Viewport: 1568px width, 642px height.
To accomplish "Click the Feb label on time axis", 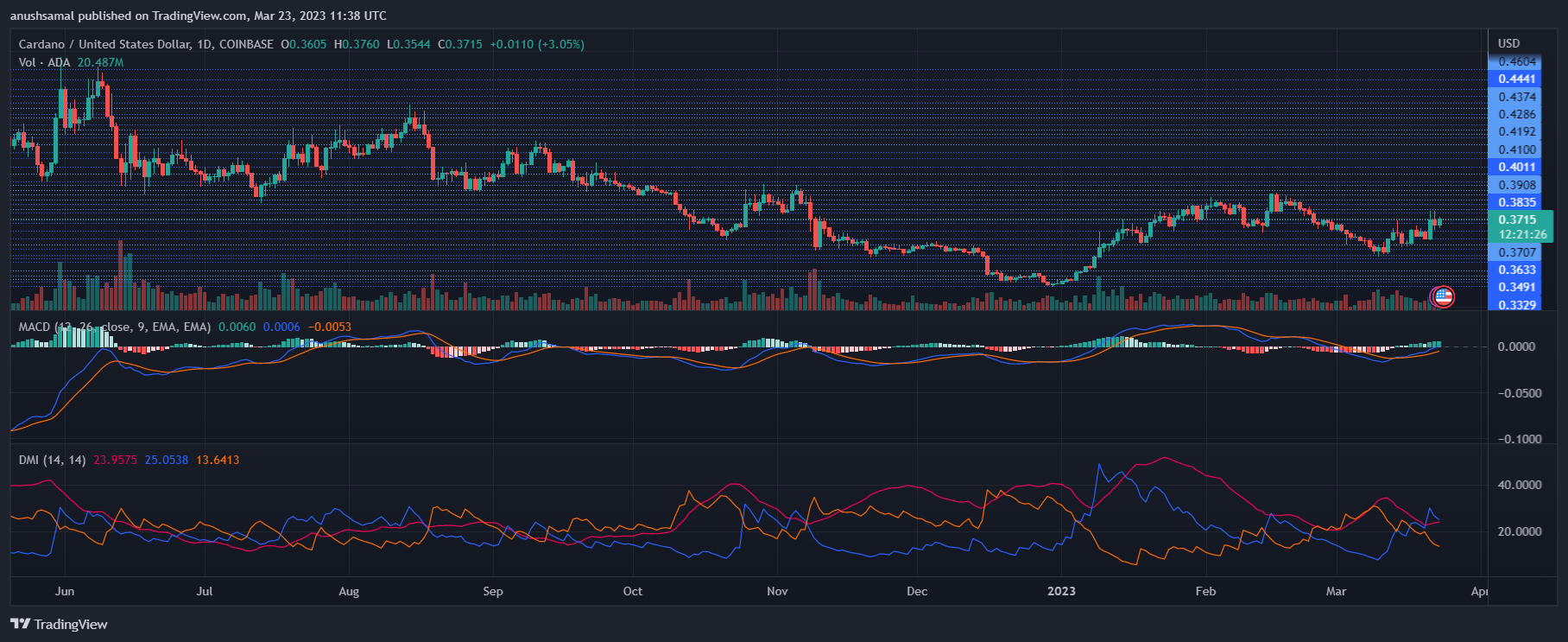I will point(1205,591).
